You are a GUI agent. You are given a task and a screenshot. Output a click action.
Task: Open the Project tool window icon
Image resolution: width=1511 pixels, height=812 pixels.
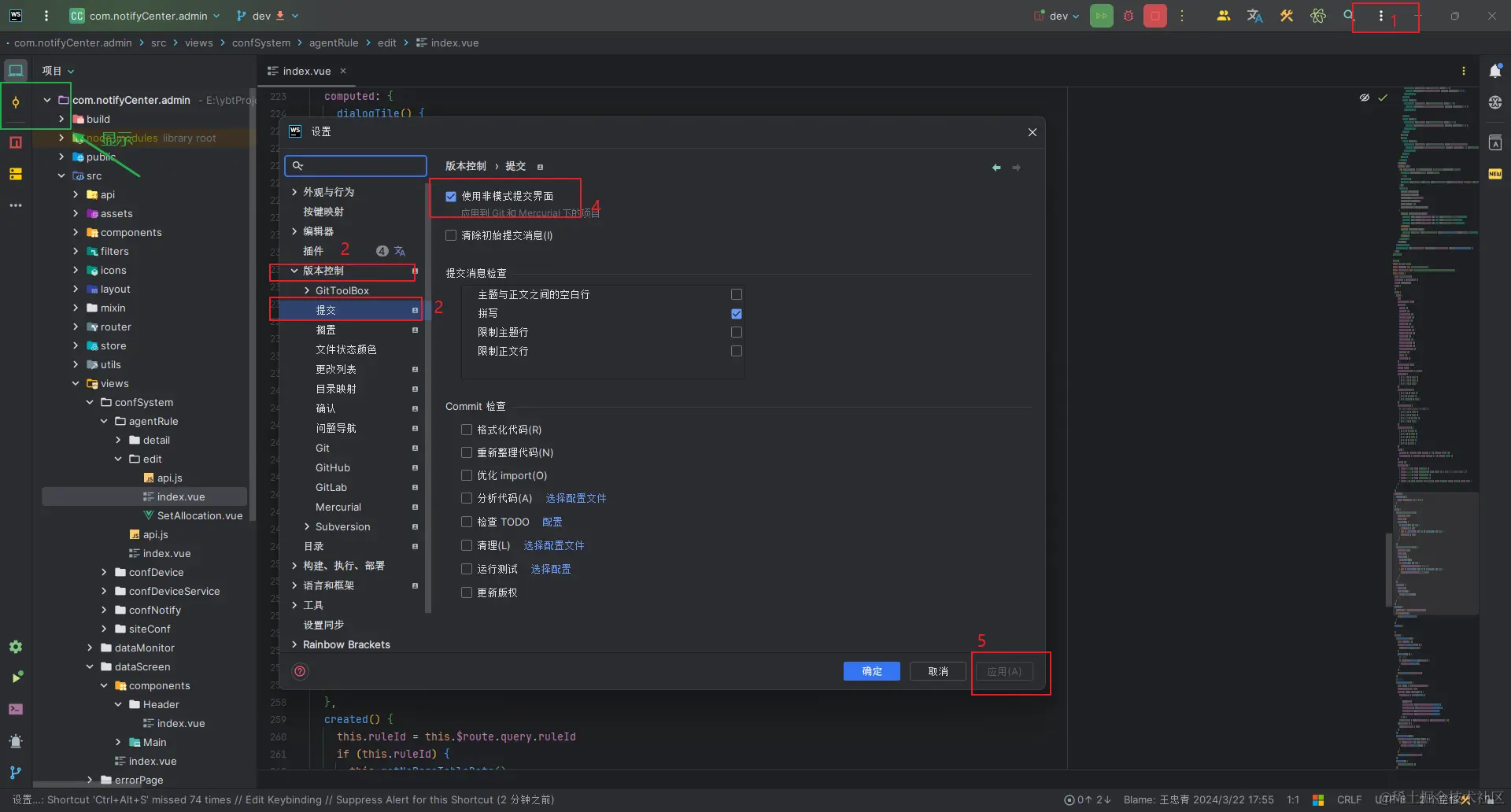pos(16,71)
